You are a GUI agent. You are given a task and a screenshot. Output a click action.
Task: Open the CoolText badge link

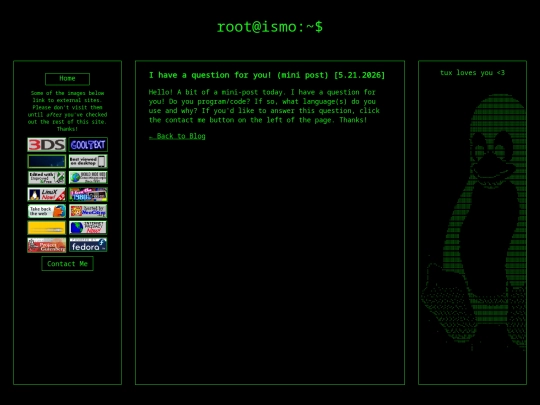(x=88, y=145)
